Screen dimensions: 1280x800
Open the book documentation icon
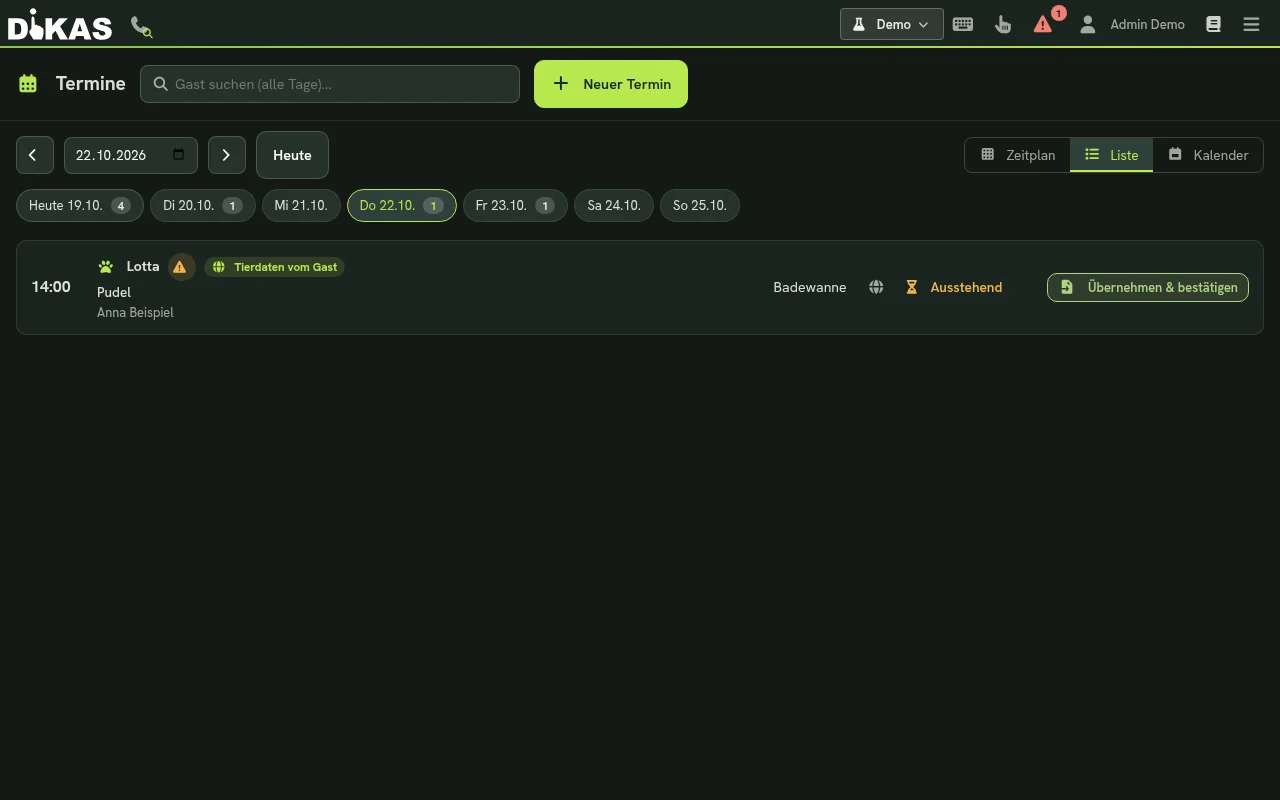pyautogui.click(x=1213, y=24)
